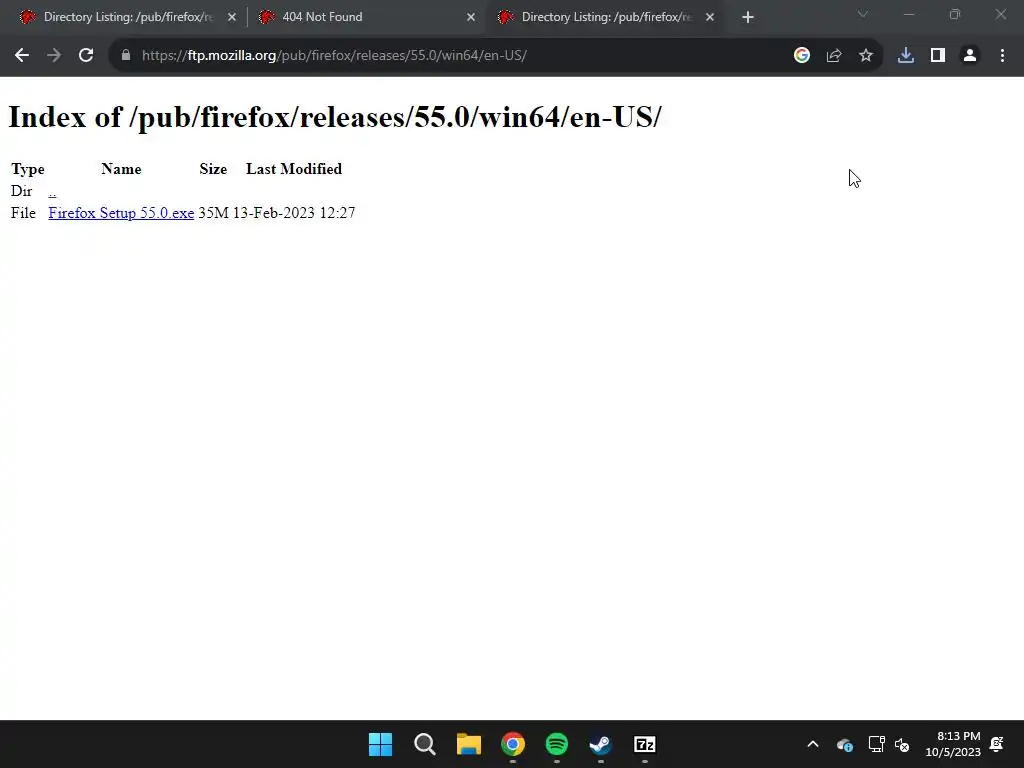
Task: Open the Windows Start menu
Action: [381, 744]
